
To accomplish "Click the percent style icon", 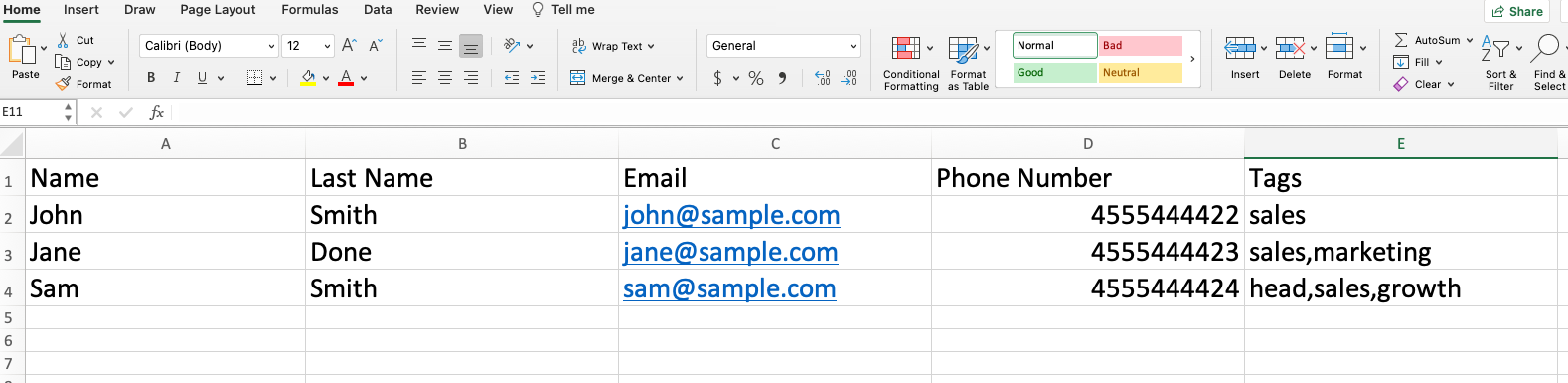I will click(x=756, y=78).
